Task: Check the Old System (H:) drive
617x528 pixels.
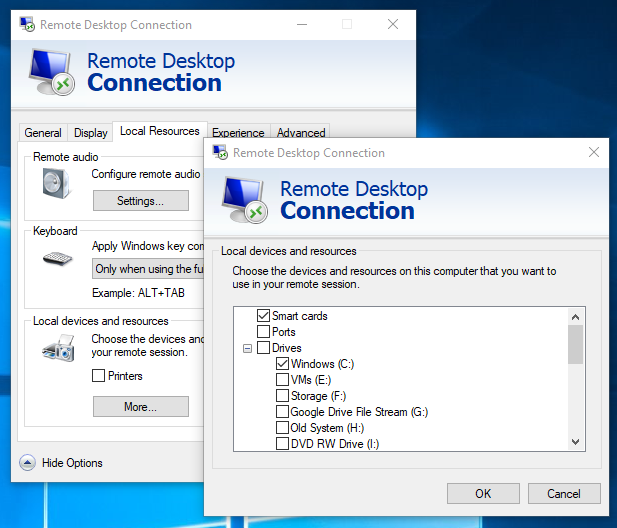Action: pyautogui.click(x=282, y=428)
